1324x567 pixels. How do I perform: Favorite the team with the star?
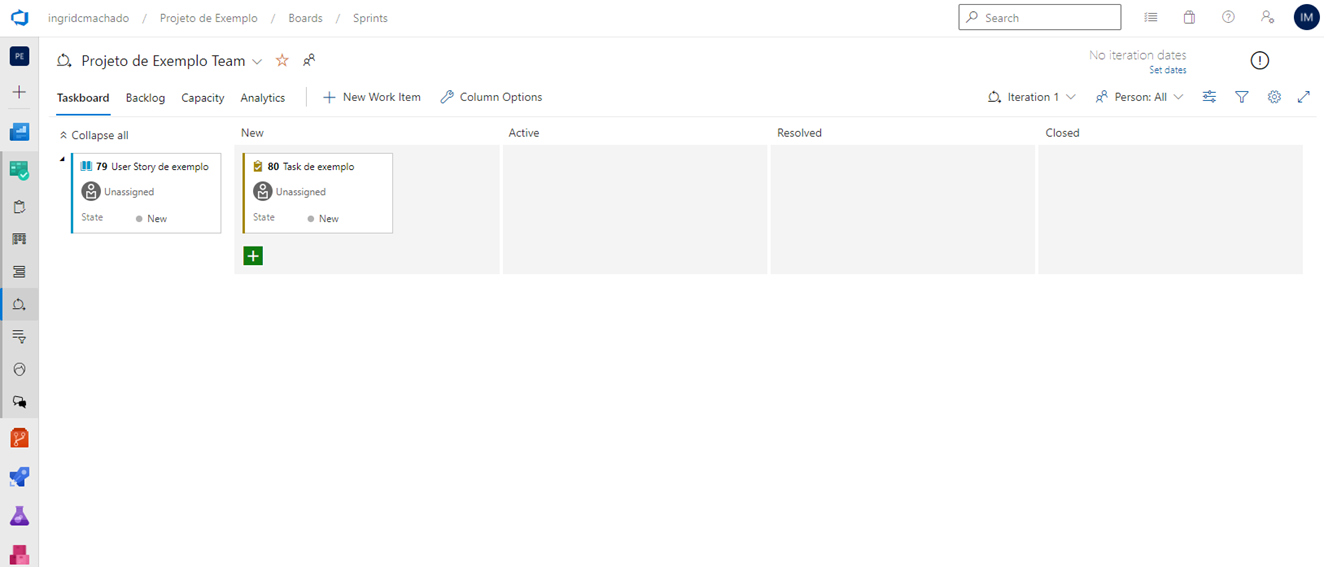[282, 61]
